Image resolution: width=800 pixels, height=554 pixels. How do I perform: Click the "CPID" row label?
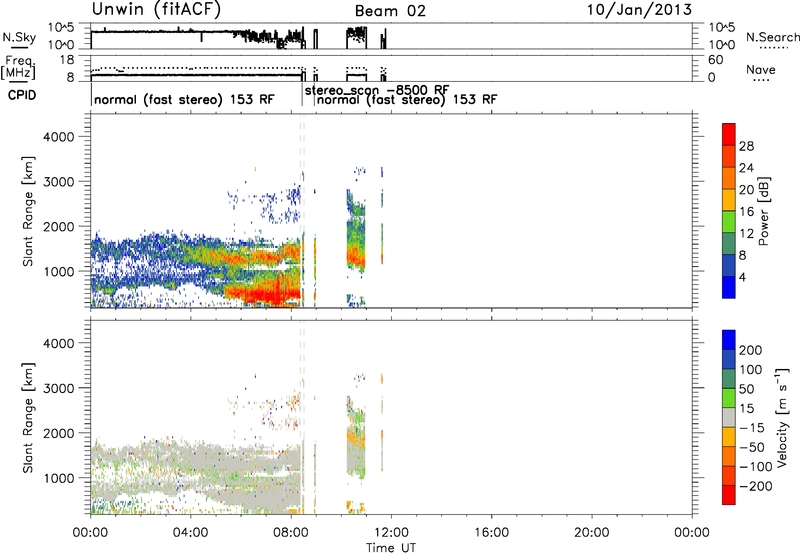[x=22, y=95]
